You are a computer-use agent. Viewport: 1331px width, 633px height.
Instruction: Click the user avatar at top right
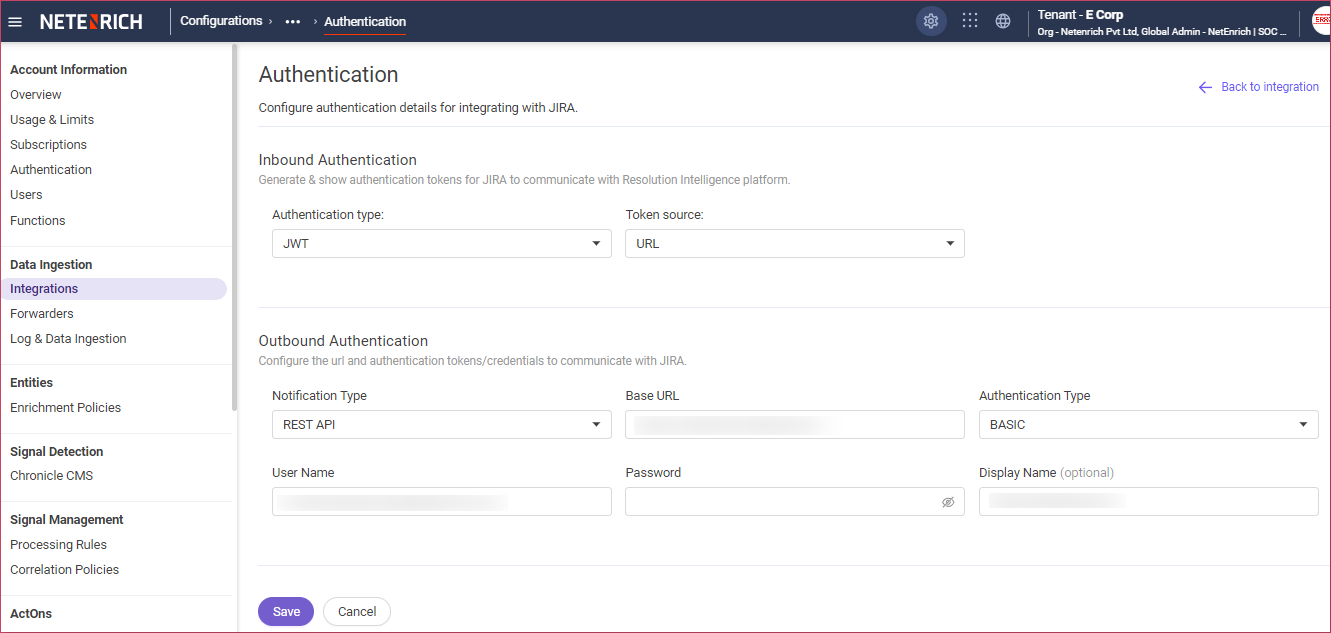pyautogui.click(x=1320, y=20)
